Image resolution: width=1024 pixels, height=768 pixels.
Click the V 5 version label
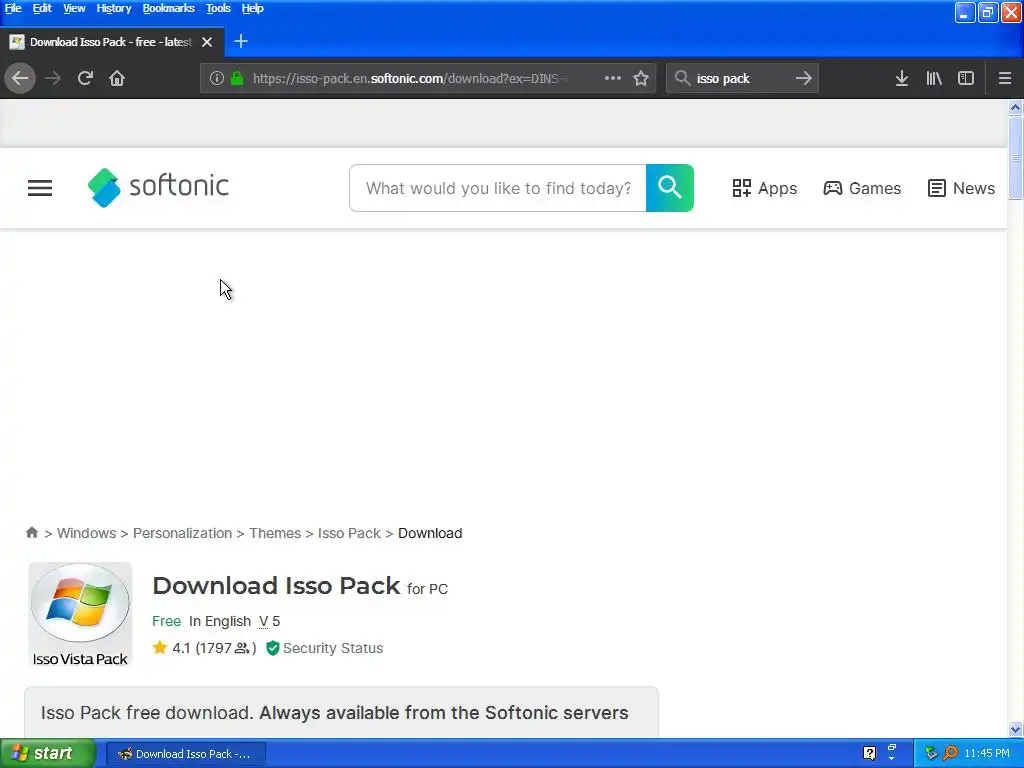269,621
